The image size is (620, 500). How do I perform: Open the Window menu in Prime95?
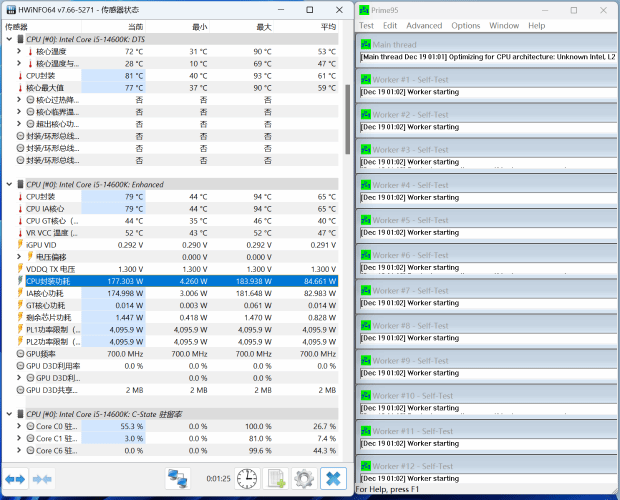point(504,26)
